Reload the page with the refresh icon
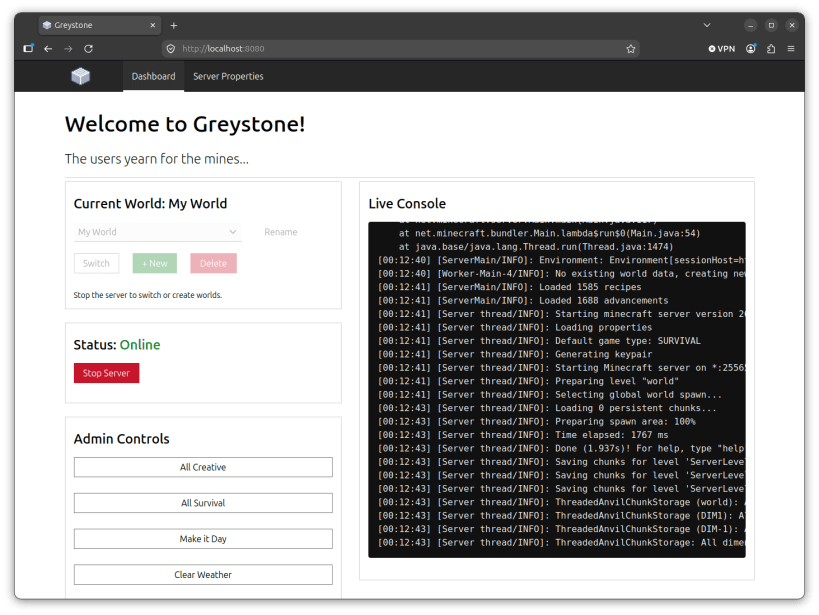The image size is (819, 615). click(x=88, y=49)
